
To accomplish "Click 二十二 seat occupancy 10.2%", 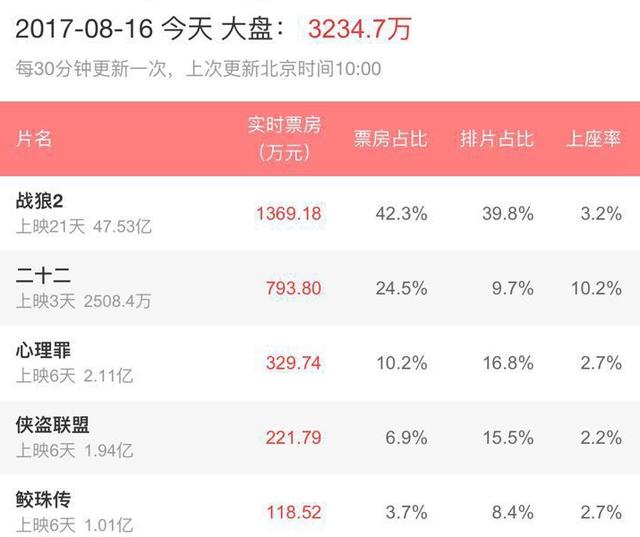I will [596, 288].
